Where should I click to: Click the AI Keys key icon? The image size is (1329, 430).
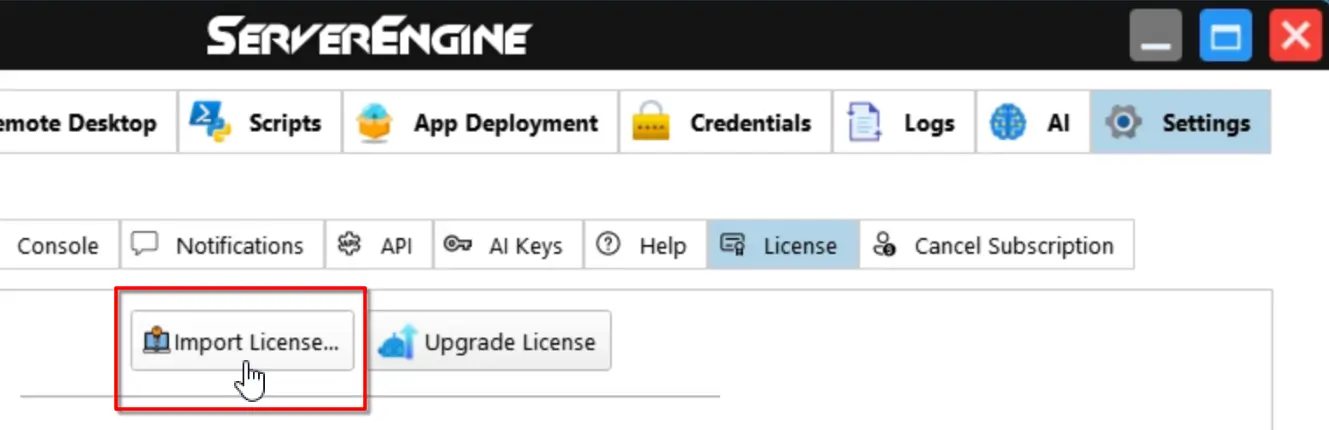pos(458,245)
